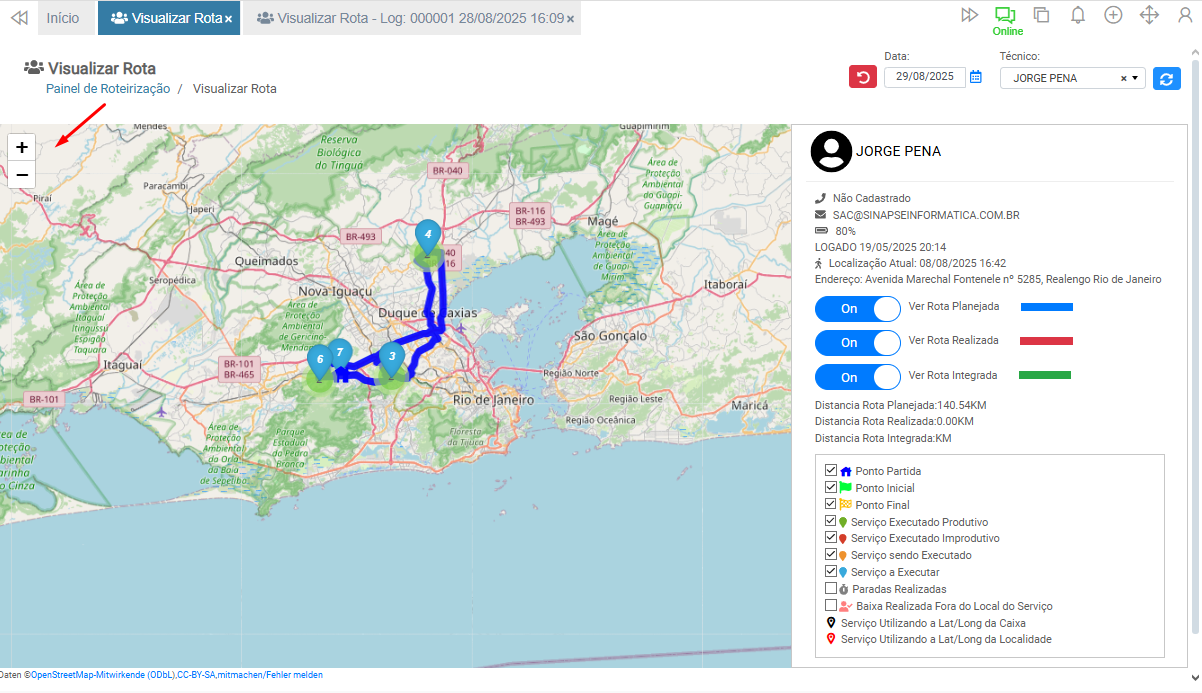1202x693 pixels.
Task: Click the Data input field
Action: coord(924,77)
